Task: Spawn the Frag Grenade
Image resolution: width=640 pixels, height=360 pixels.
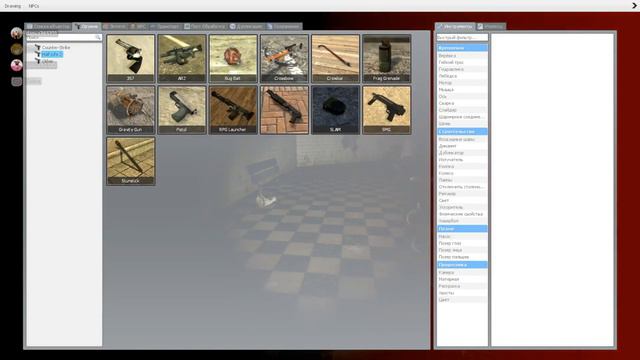Action: point(387,58)
